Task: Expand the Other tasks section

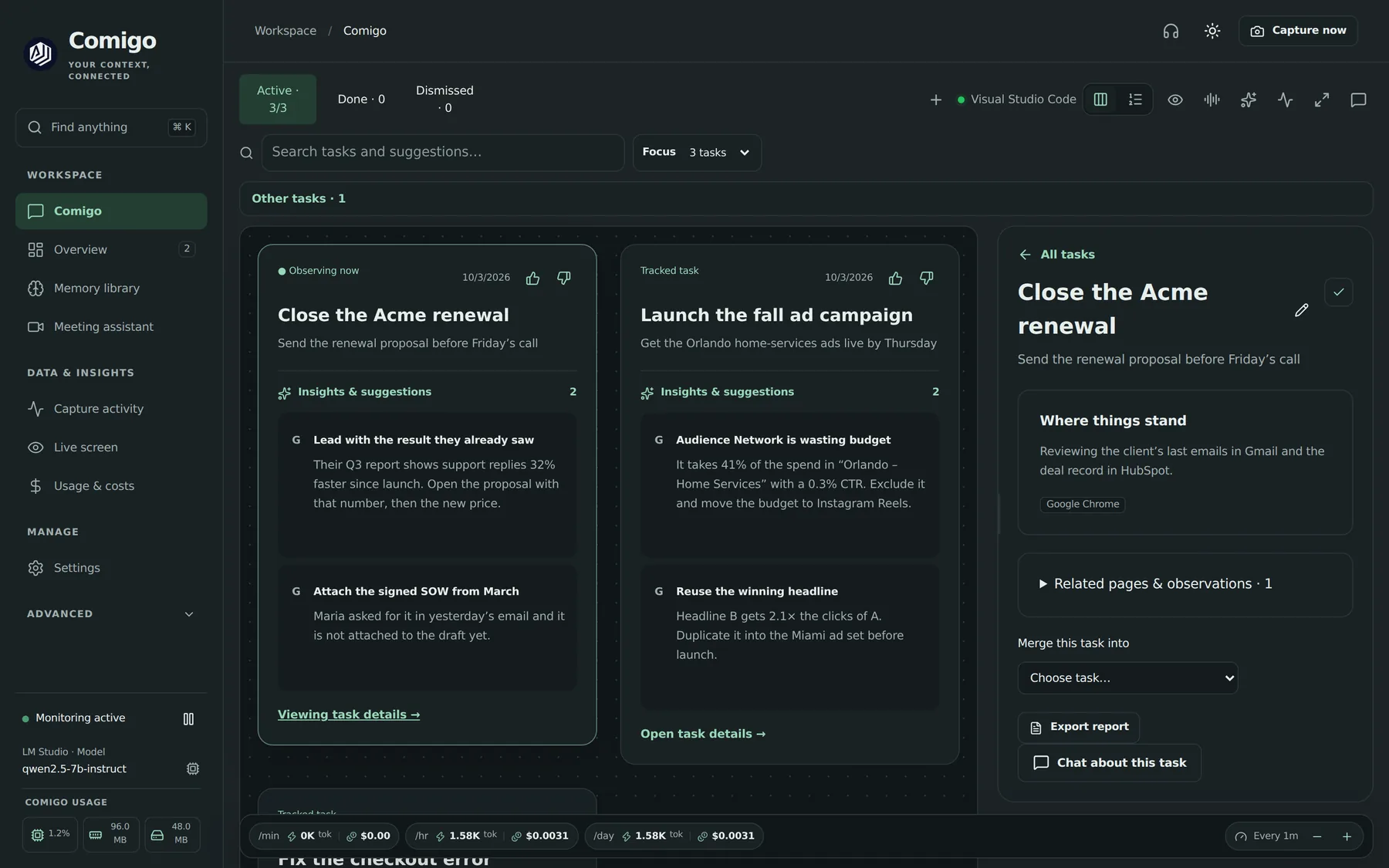Action: pos(806,199)
